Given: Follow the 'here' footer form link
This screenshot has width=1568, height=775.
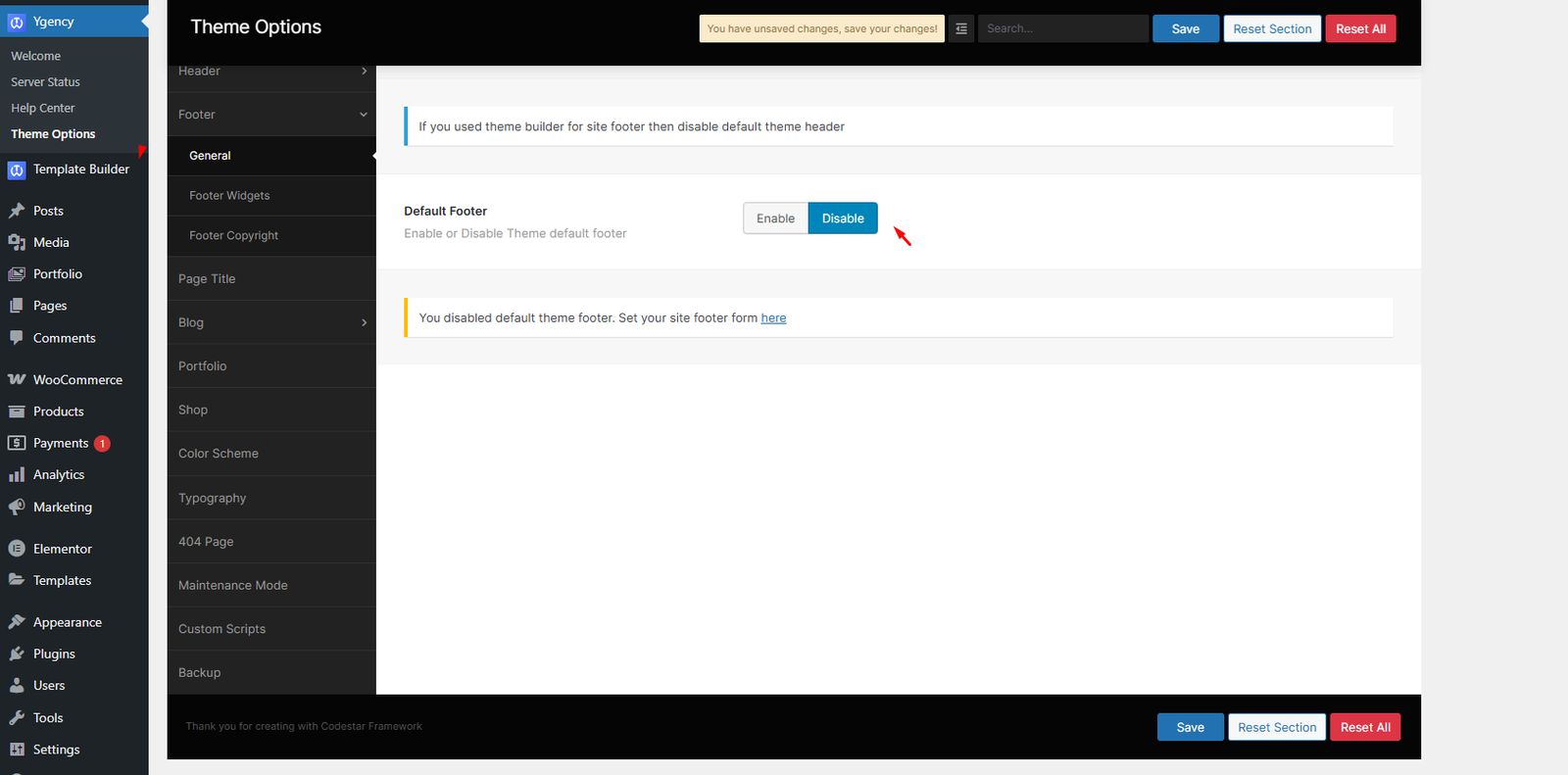Looking at the screenshot, I should click(773, 318).
